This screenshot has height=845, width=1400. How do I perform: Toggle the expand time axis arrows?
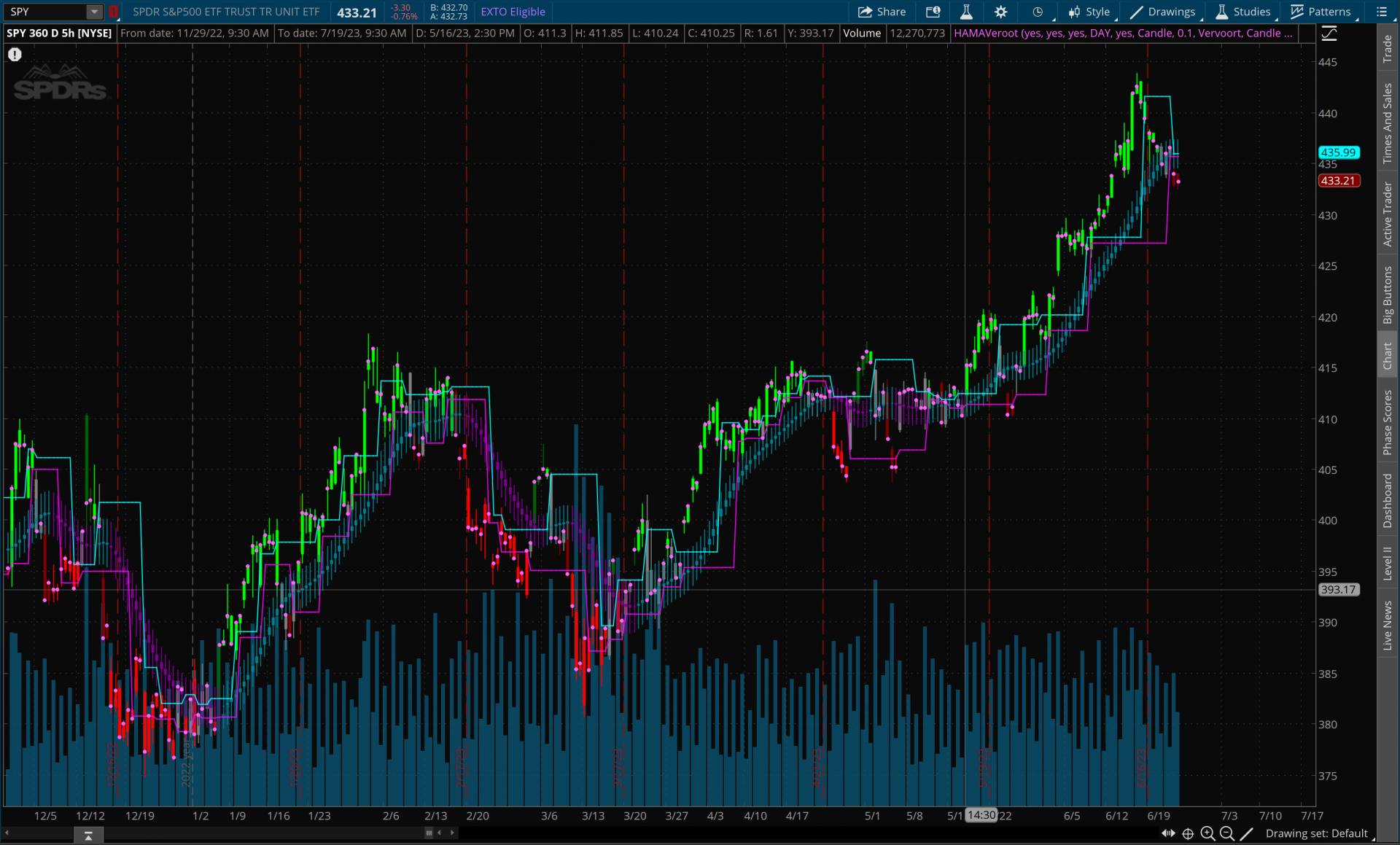(x=1168, y=833)
